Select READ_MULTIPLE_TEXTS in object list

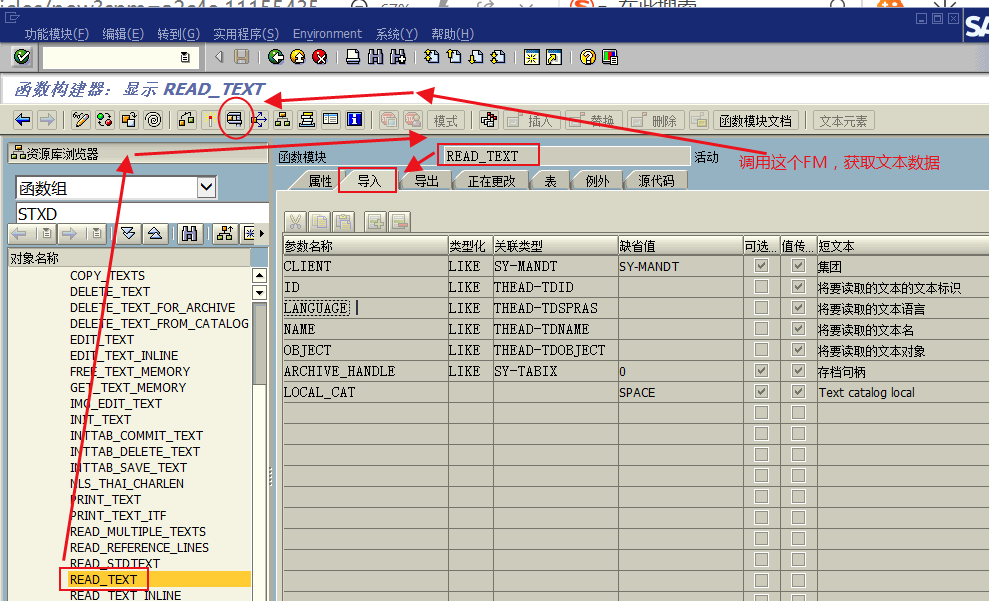click(138, 532)
